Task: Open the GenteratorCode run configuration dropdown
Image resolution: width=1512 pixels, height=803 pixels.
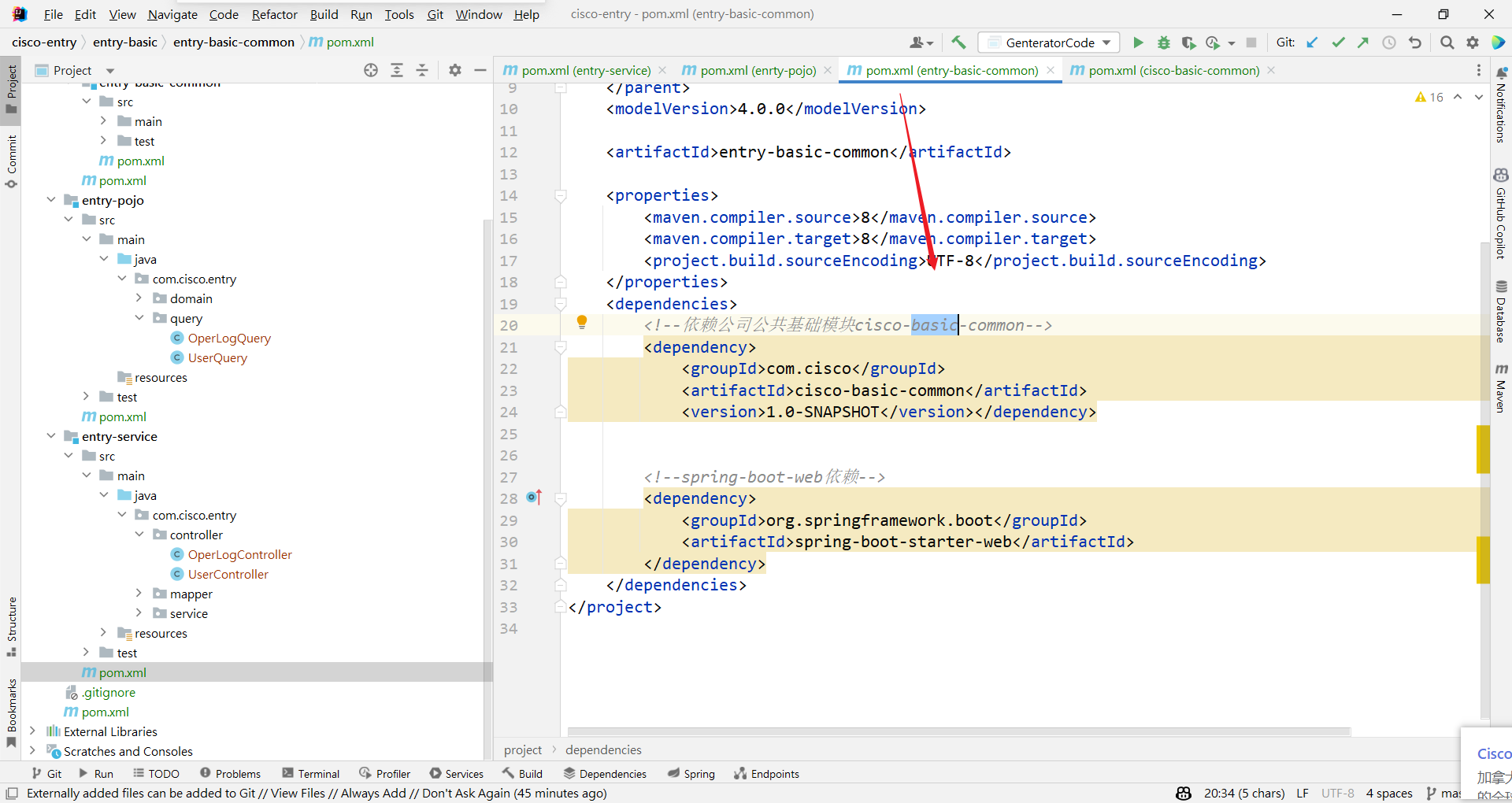Action: pyautogui.click(x=1106, y=43)
